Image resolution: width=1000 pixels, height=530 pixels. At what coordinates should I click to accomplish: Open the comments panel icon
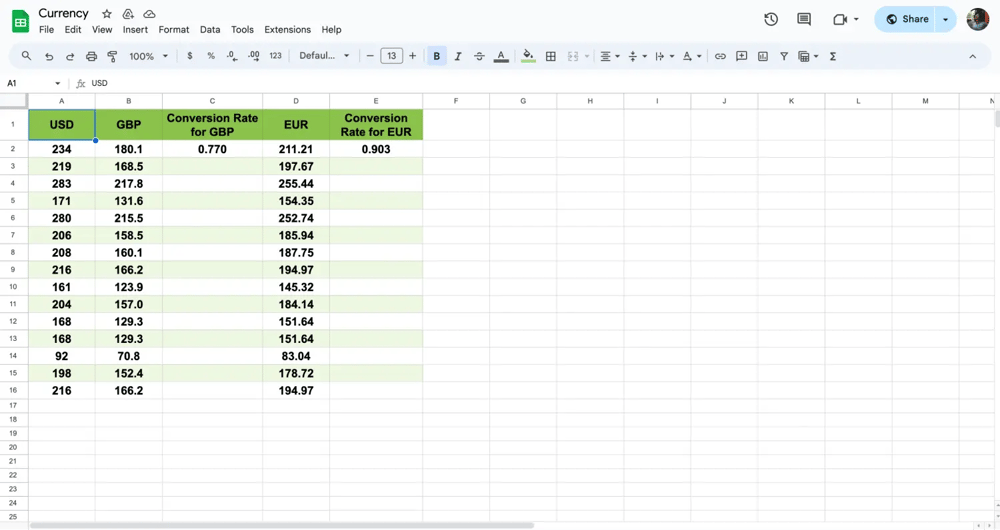click(804, 19)
